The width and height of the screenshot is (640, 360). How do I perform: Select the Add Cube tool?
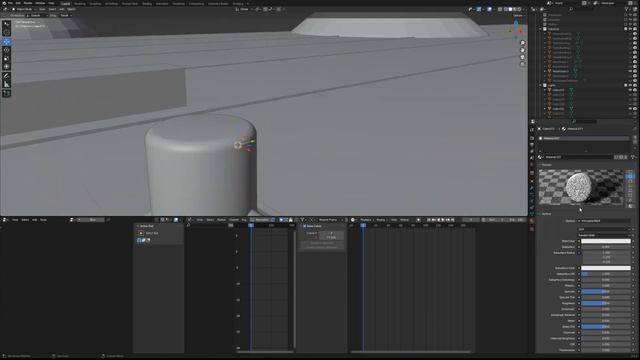(7, 93)
